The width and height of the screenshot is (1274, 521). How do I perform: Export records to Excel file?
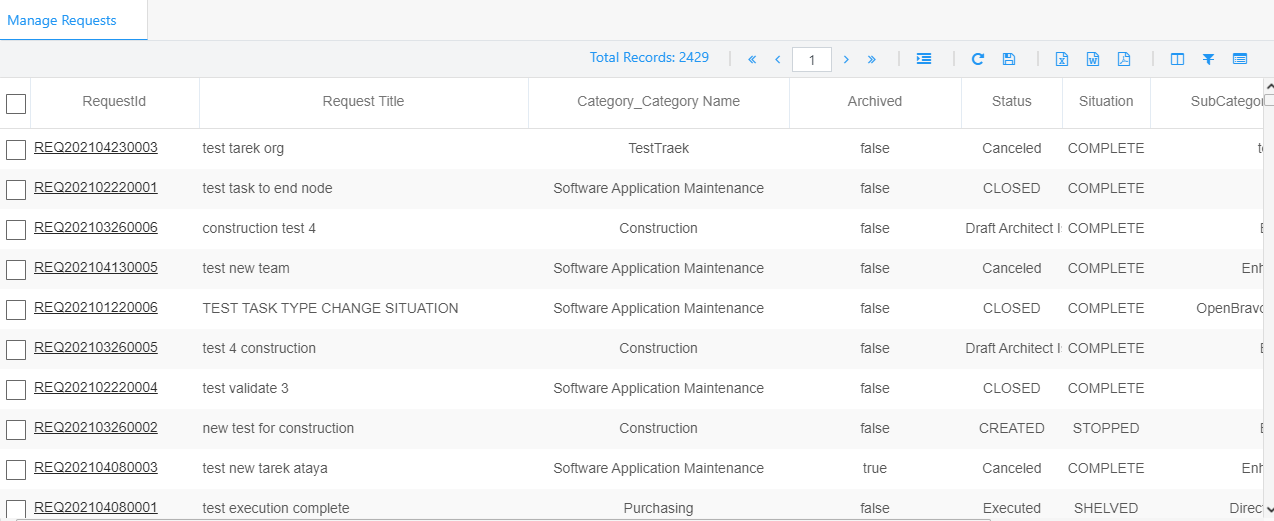[x=1062, y=59]
